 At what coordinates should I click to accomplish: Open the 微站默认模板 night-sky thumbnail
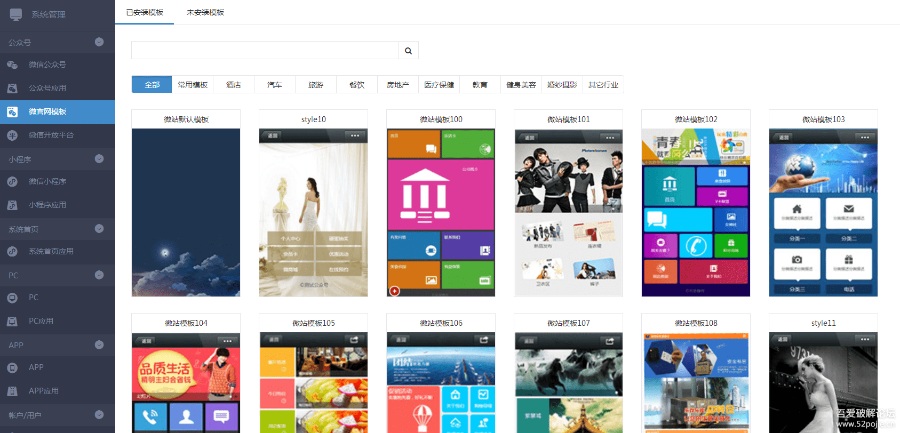click(x=186, y=212)
